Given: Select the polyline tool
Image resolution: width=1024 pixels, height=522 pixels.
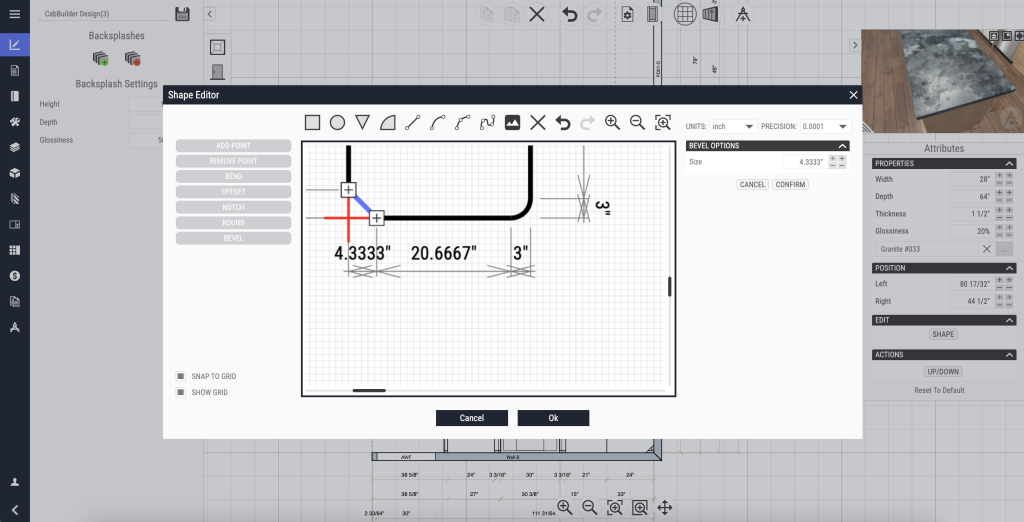Looking at the screenshot, I should click(x=462, y=122).
